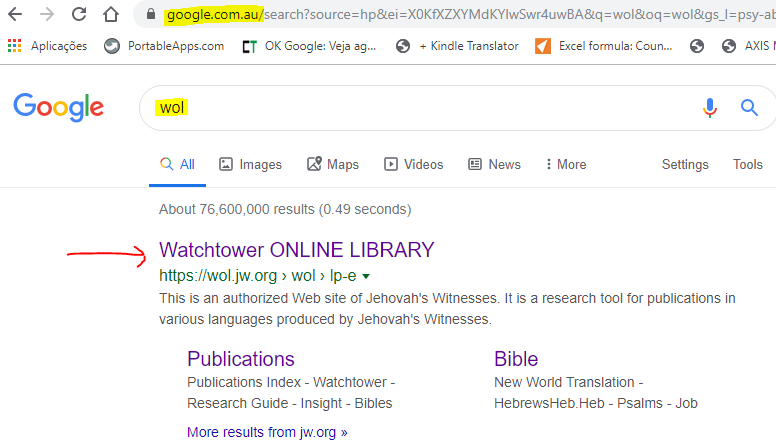Expand the More search categories menu
The width and height of the screenshot is (776, 444).
566,164
